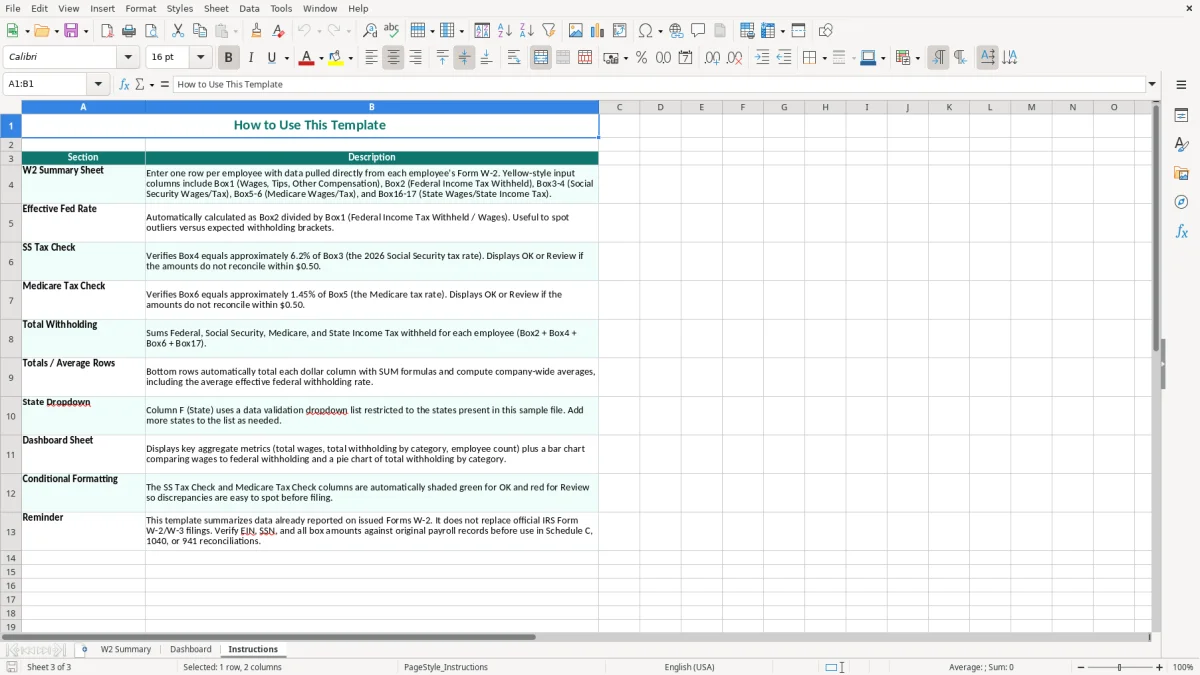Screen dimensions: 1200x675
Task: Open the underline style dropdown arrow
Action: point(286,58)
